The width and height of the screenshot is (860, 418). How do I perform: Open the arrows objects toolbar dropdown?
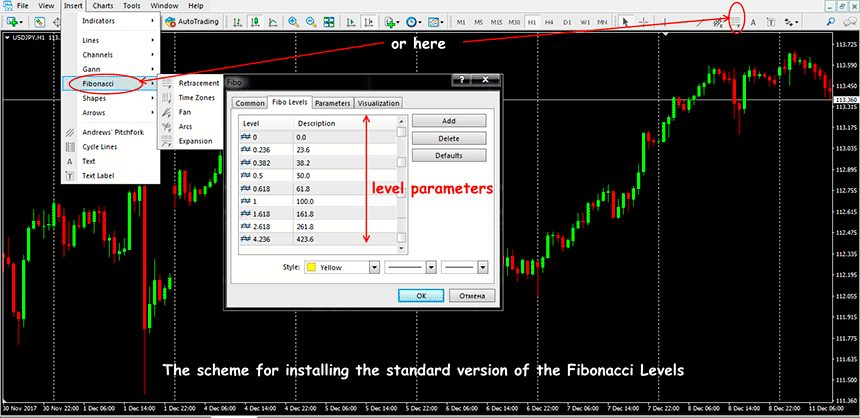790,22
